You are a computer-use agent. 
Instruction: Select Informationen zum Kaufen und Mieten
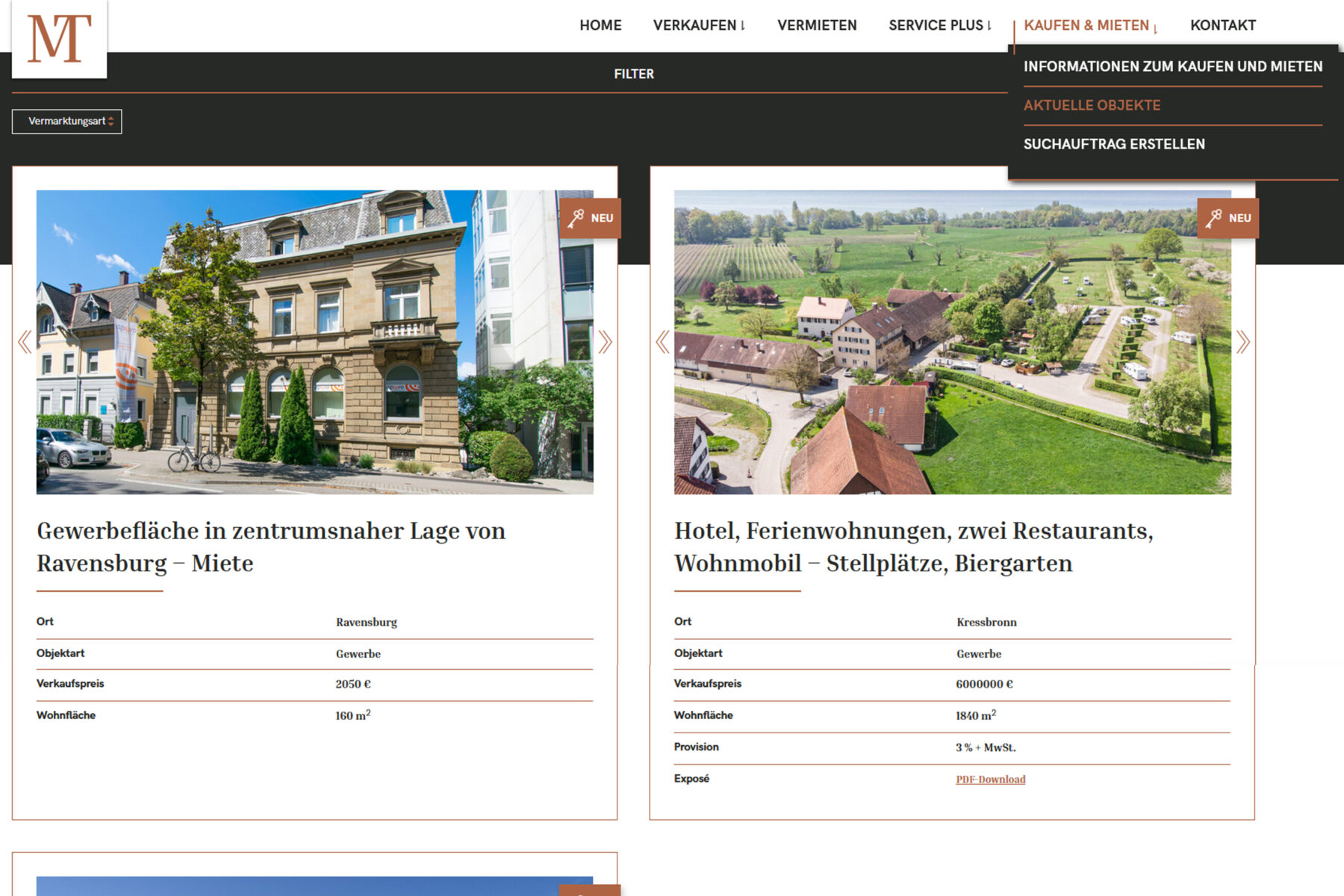[x=1172, y=66]
